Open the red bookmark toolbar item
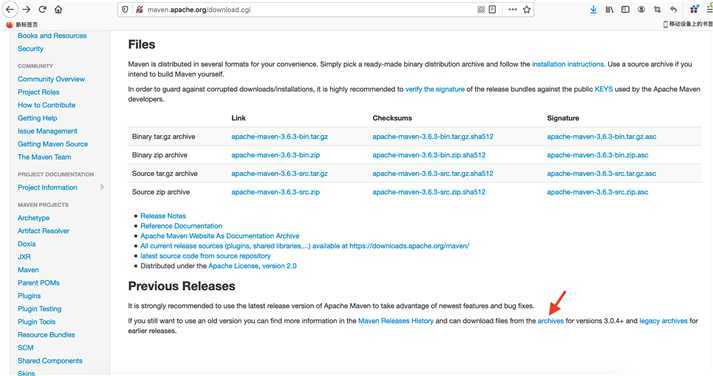 click(22, 25)
